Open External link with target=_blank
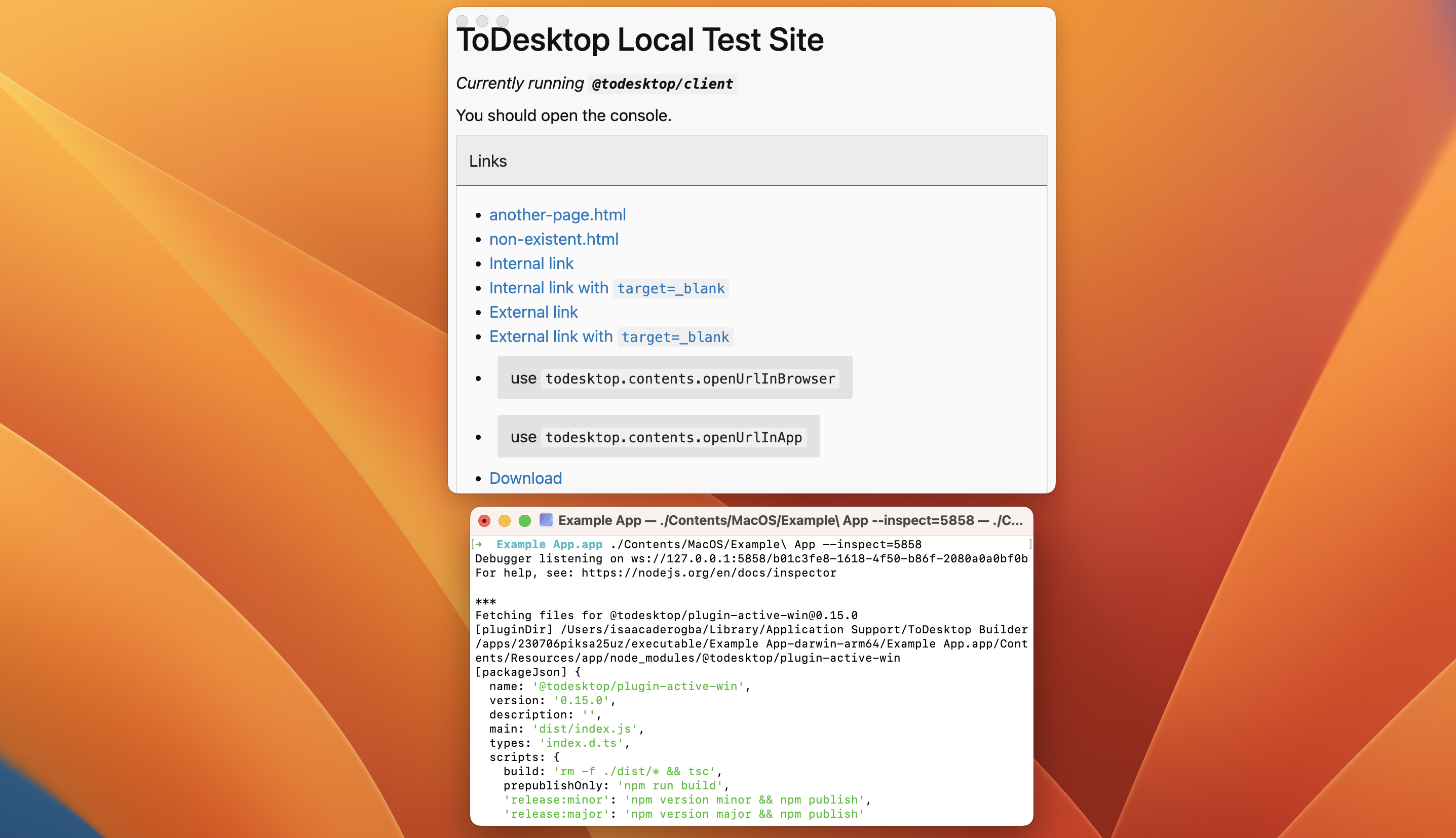Image resolution: width=1456 pixels, height=838 pixels. coord(610,337)
